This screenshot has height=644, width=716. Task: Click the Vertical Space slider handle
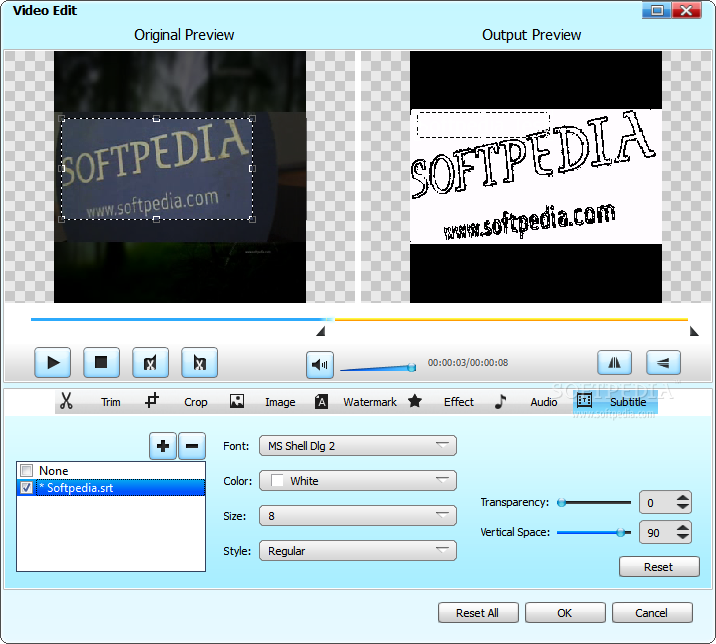tap(620, 532)
